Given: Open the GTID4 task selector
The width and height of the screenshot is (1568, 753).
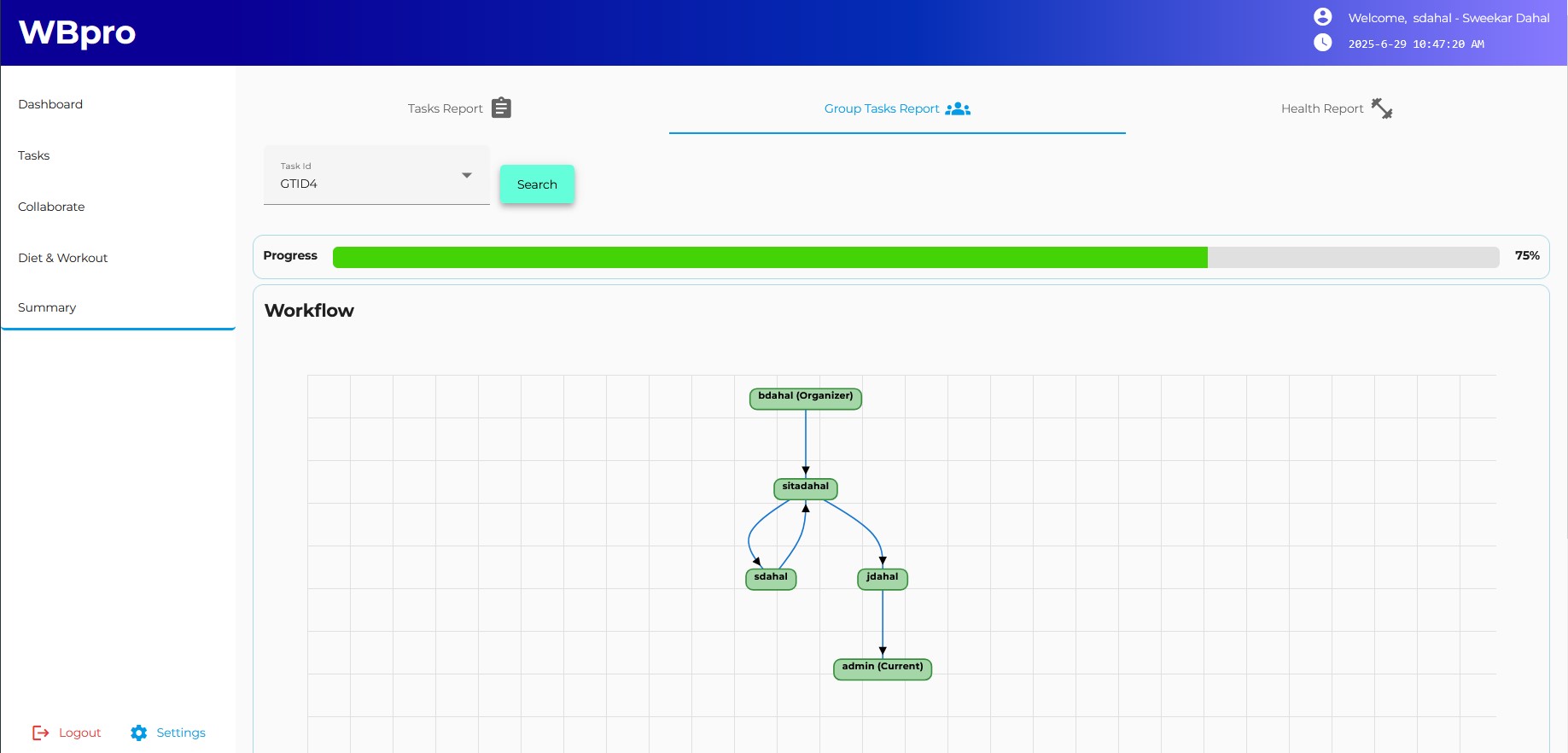Looking at the screenshot, I should coord(367,184).
